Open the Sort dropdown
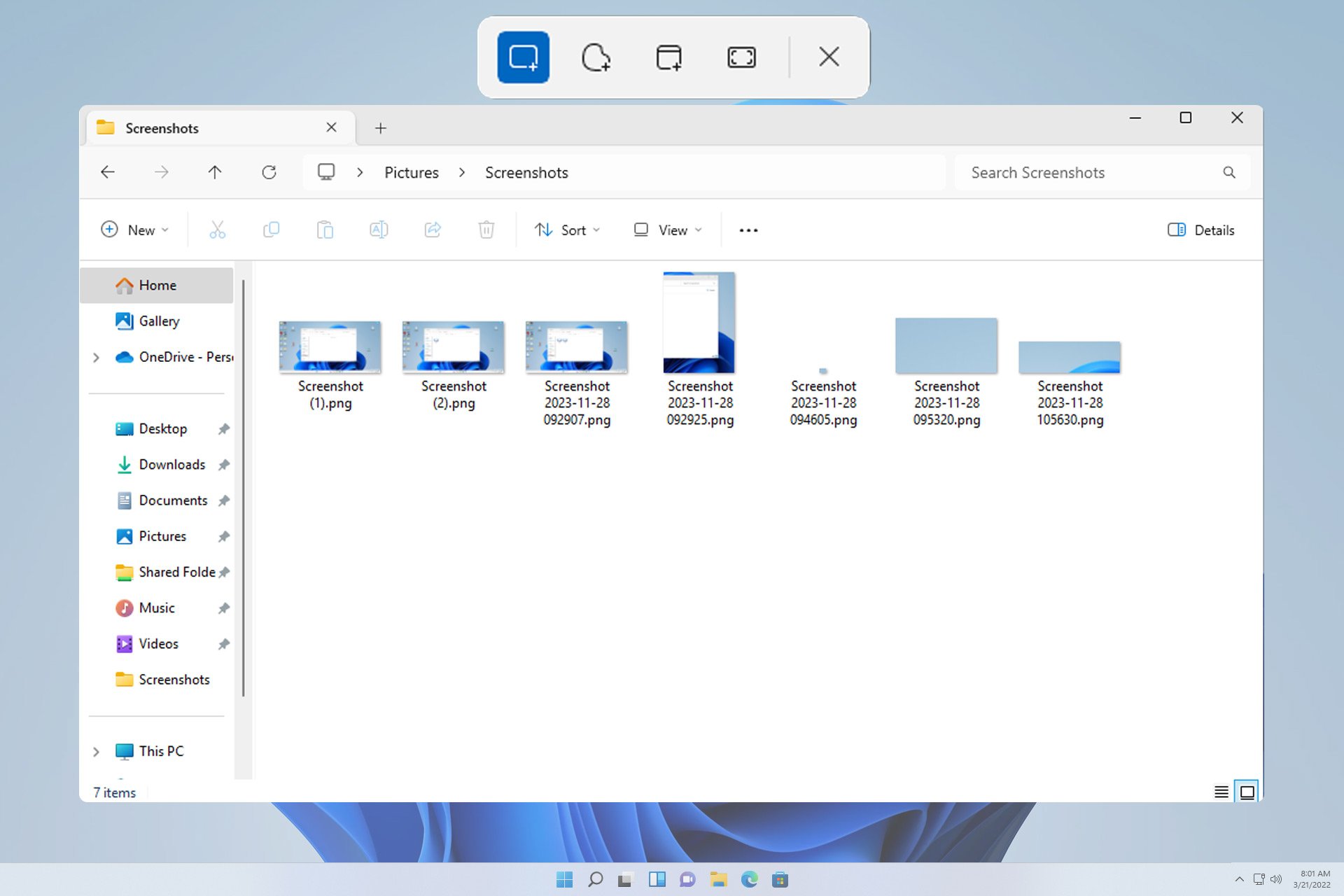 click(x=567, y=230)
